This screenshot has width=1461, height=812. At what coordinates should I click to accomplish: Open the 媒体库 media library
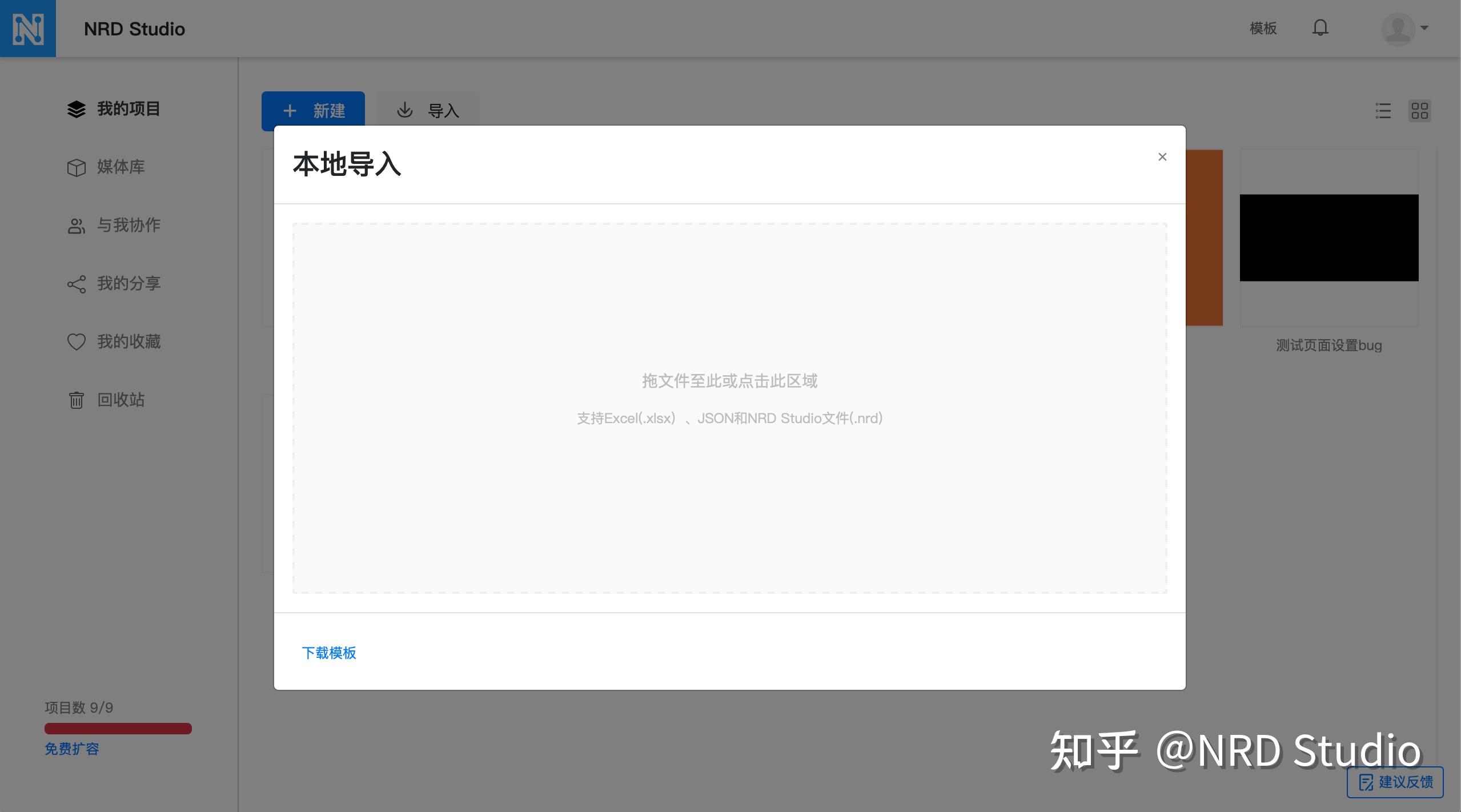point(121,167)
